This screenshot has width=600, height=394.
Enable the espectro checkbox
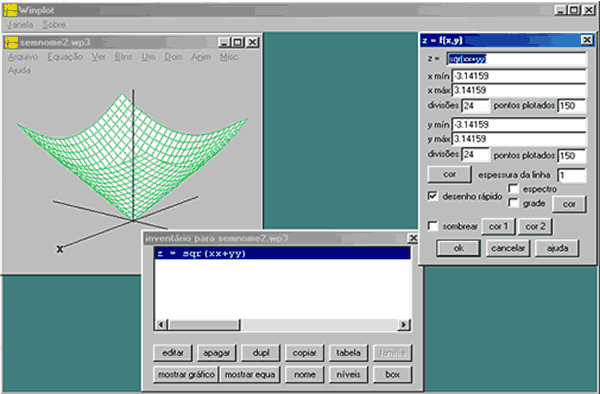513,189
